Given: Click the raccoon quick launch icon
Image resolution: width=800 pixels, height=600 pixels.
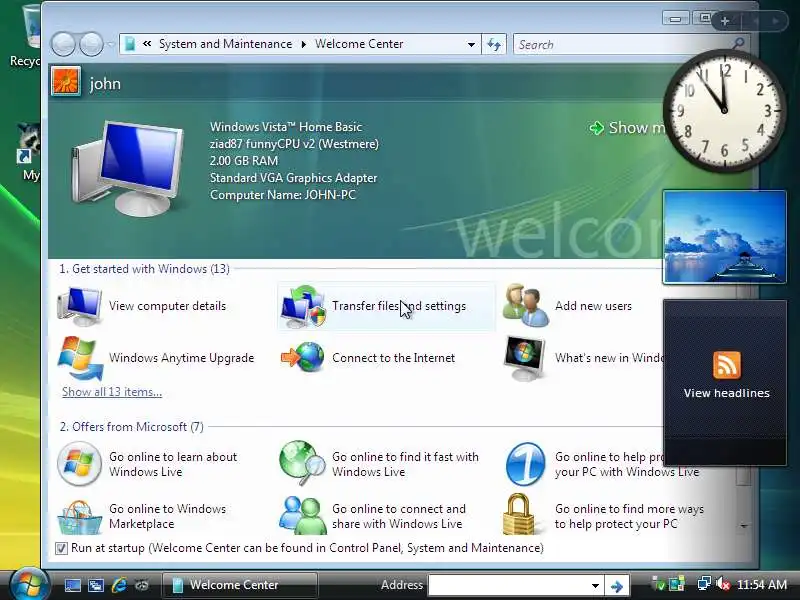Looking at the screenshot, I should [142, 585].
